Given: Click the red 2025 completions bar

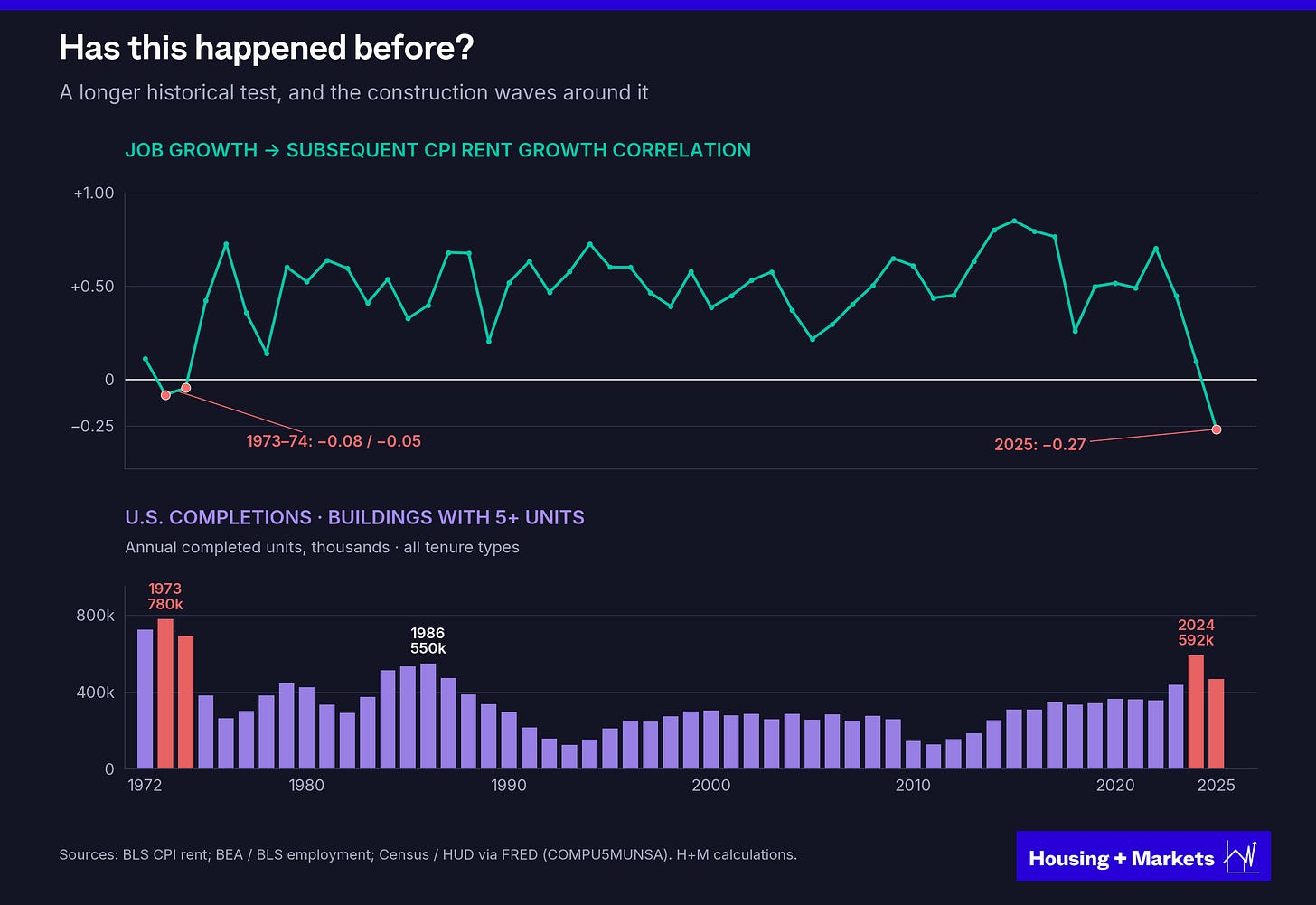Looking at the screenshot, I should 1217,724.
